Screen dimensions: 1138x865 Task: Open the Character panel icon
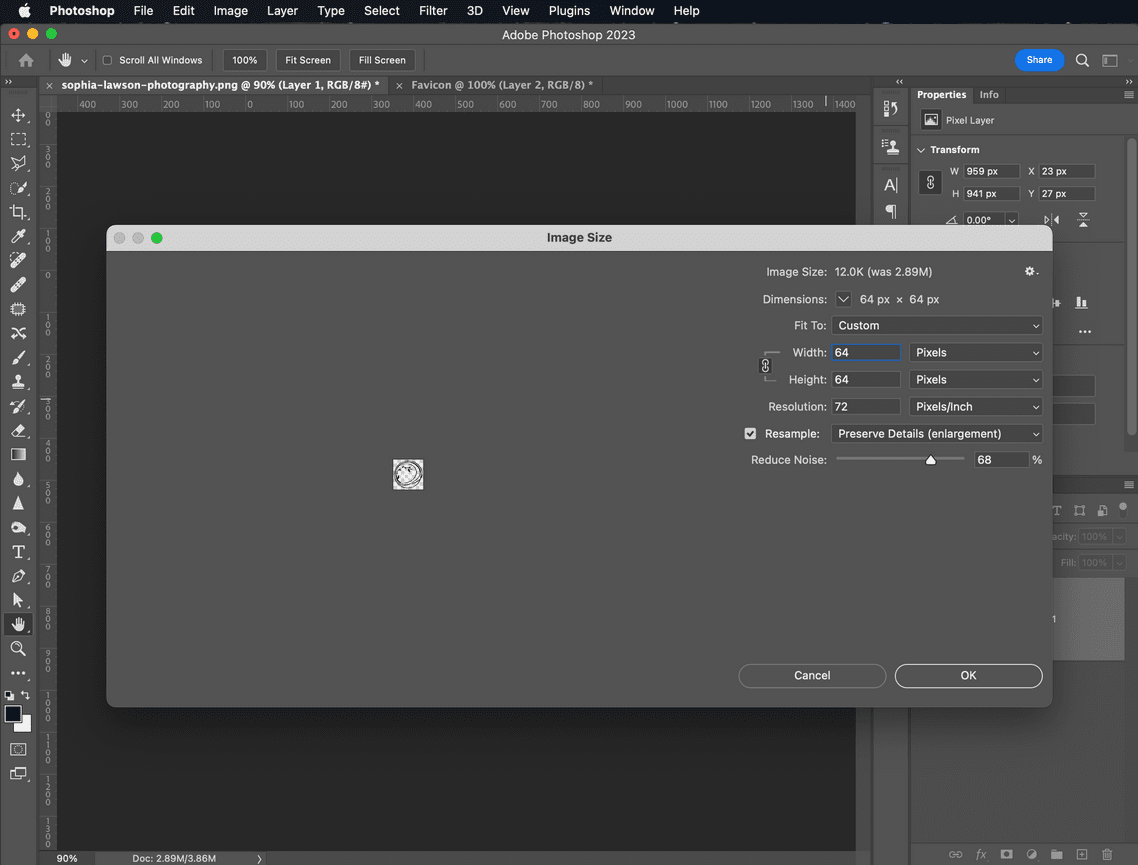click(890, 184)
